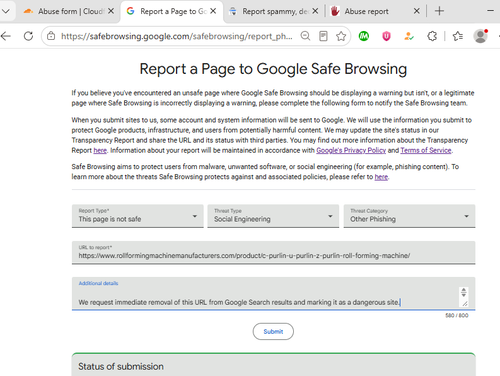This screenshot has width=500, height=376.
Task: Click the Status of submission heading
Action: point(121,366)
